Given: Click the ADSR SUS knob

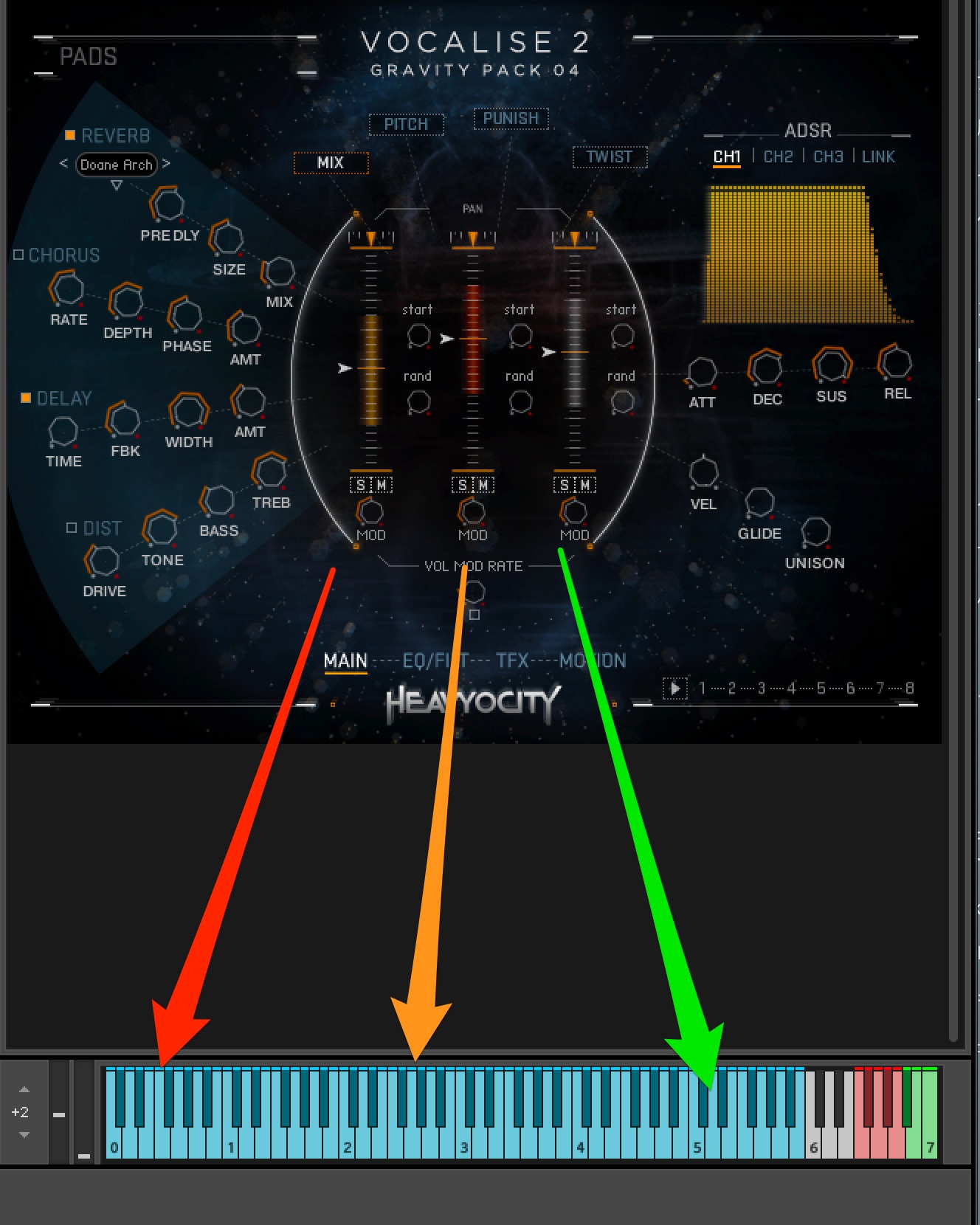Looking at the screenshot, I should (832, 365).
